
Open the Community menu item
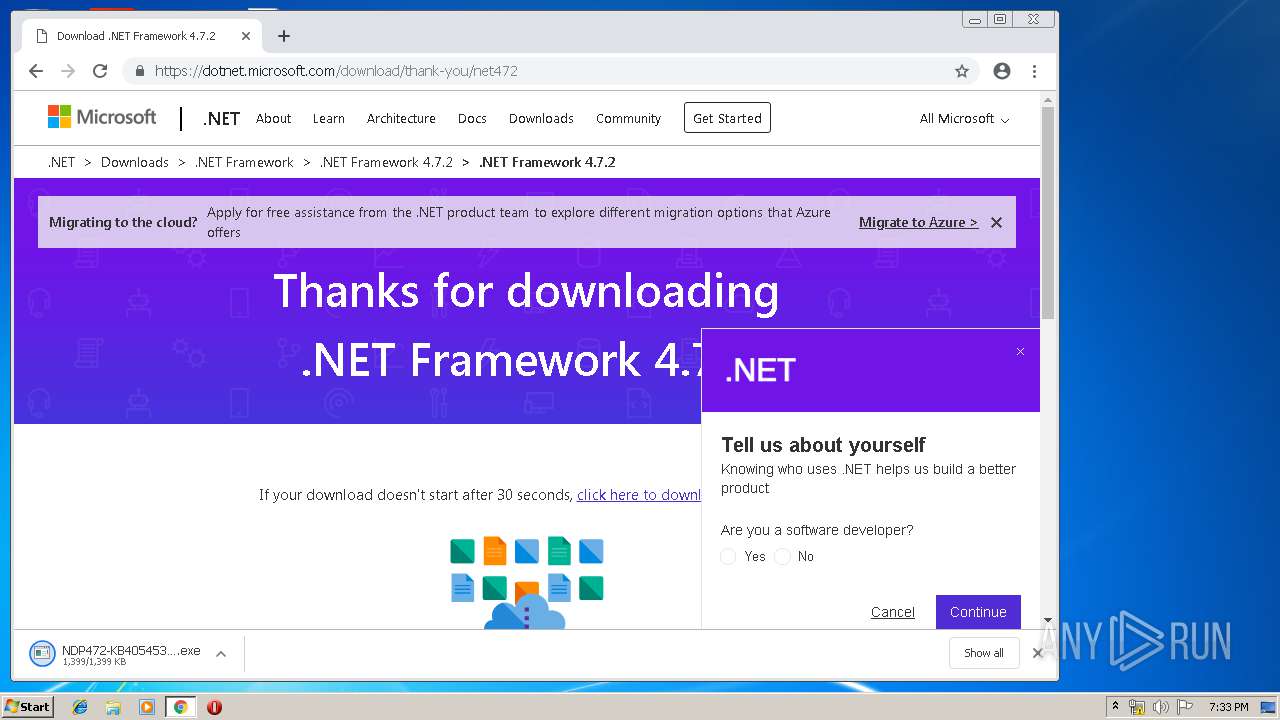coord(628,118)
